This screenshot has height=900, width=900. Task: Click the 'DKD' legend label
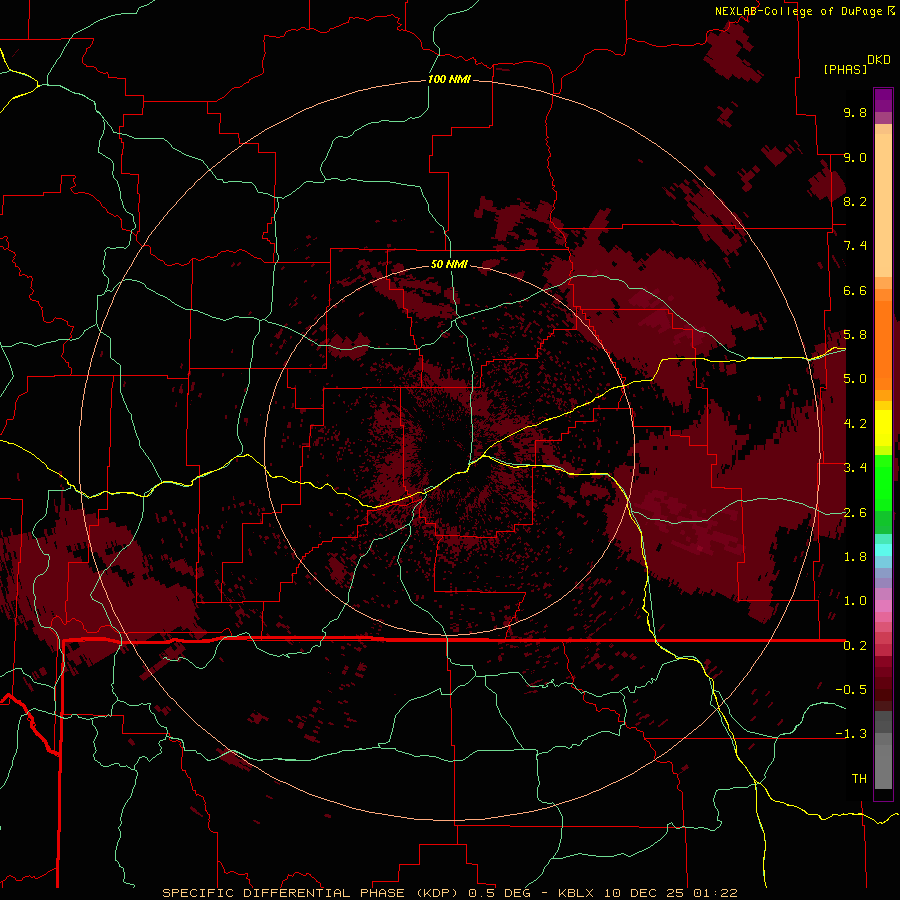[x=879, y=60]
